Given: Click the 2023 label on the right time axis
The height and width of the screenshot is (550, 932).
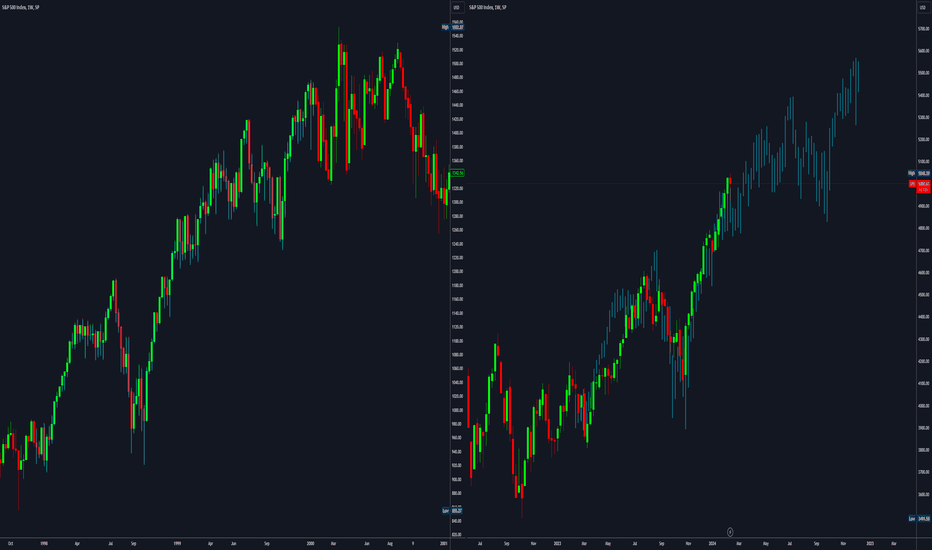Looking at the screenshot, I should pos(558,543).
